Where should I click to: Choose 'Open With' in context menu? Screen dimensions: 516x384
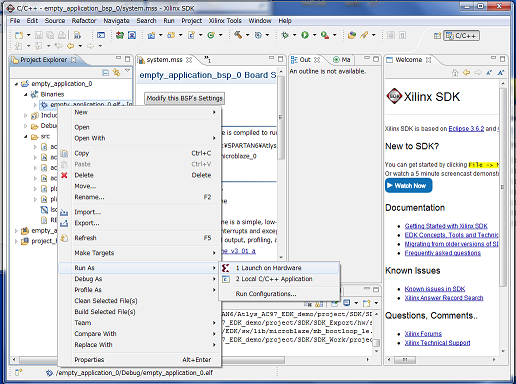139,138
